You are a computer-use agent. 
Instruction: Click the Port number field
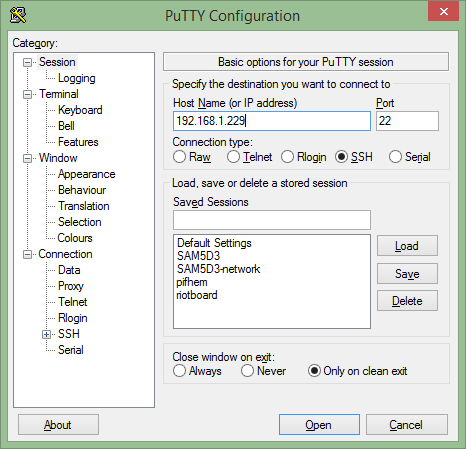(x=407, y=121)
